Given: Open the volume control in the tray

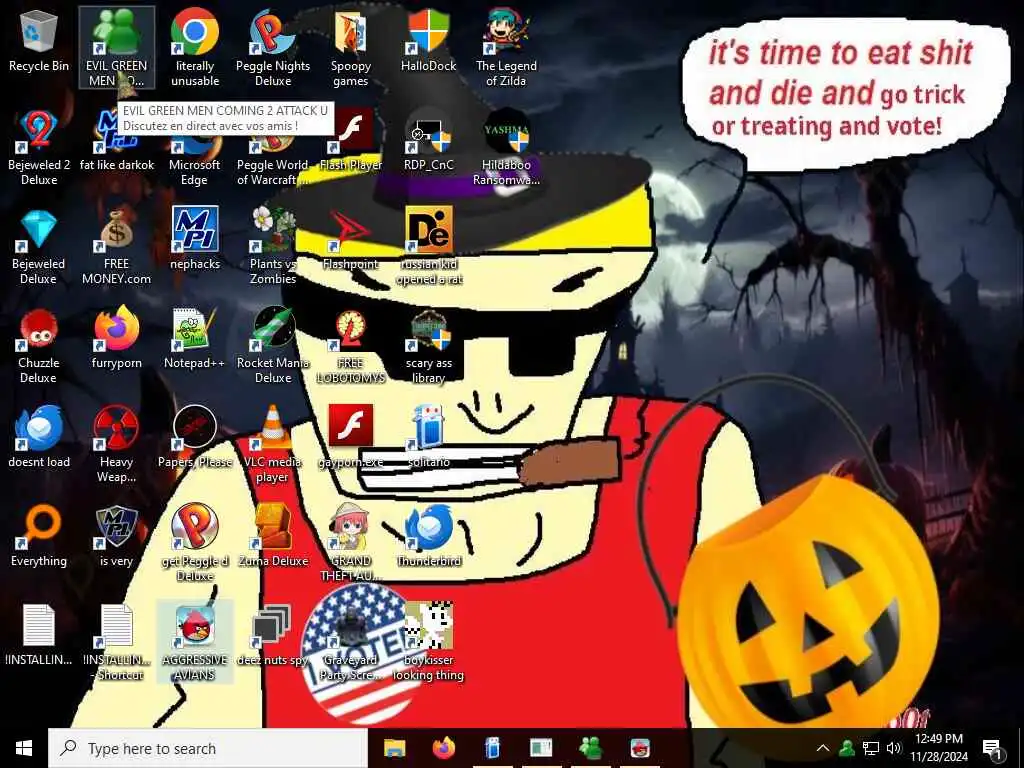Looking at the screenshot, I should [894, 748].
